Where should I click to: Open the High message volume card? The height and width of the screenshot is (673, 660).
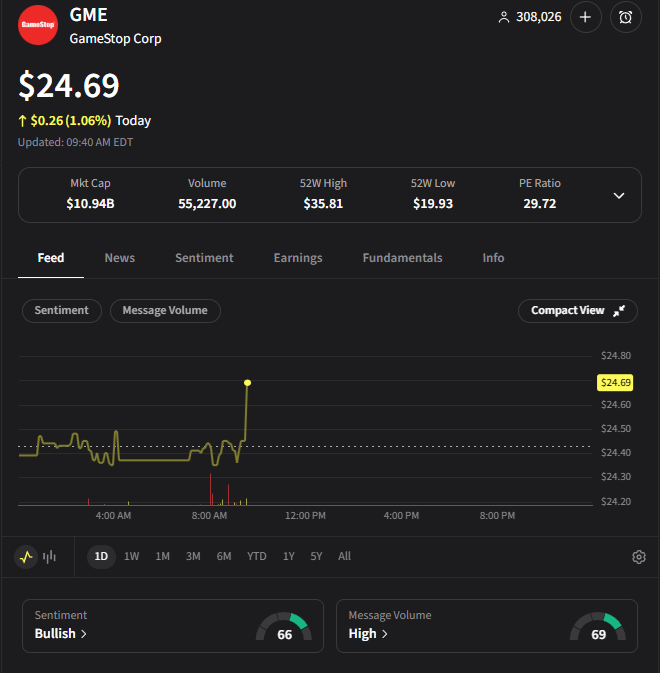tap(487, 626)
